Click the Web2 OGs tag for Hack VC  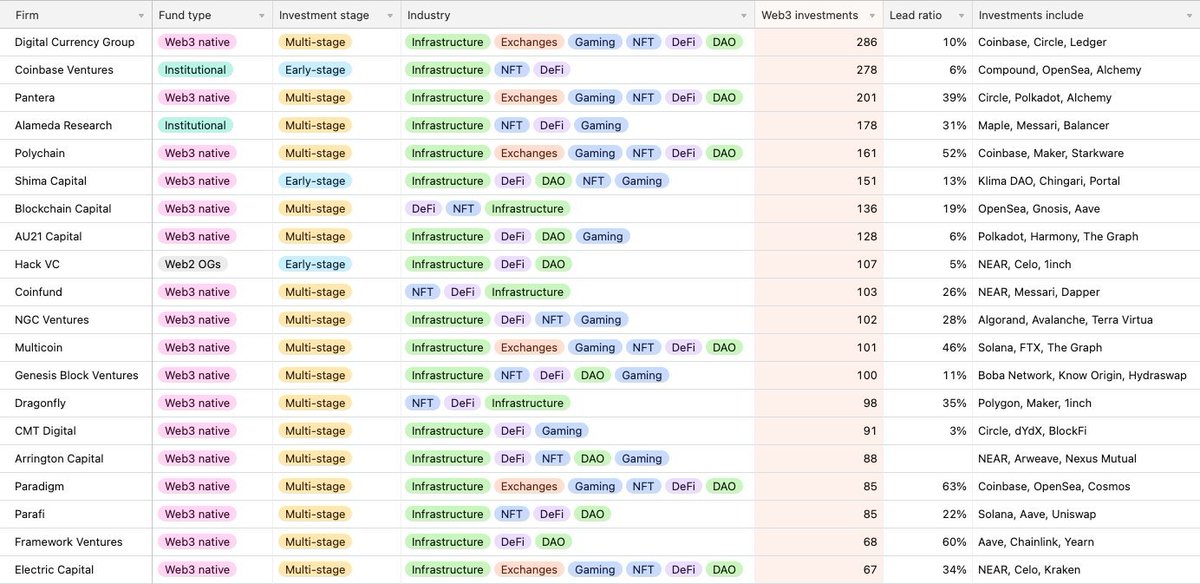click(192, 264)
